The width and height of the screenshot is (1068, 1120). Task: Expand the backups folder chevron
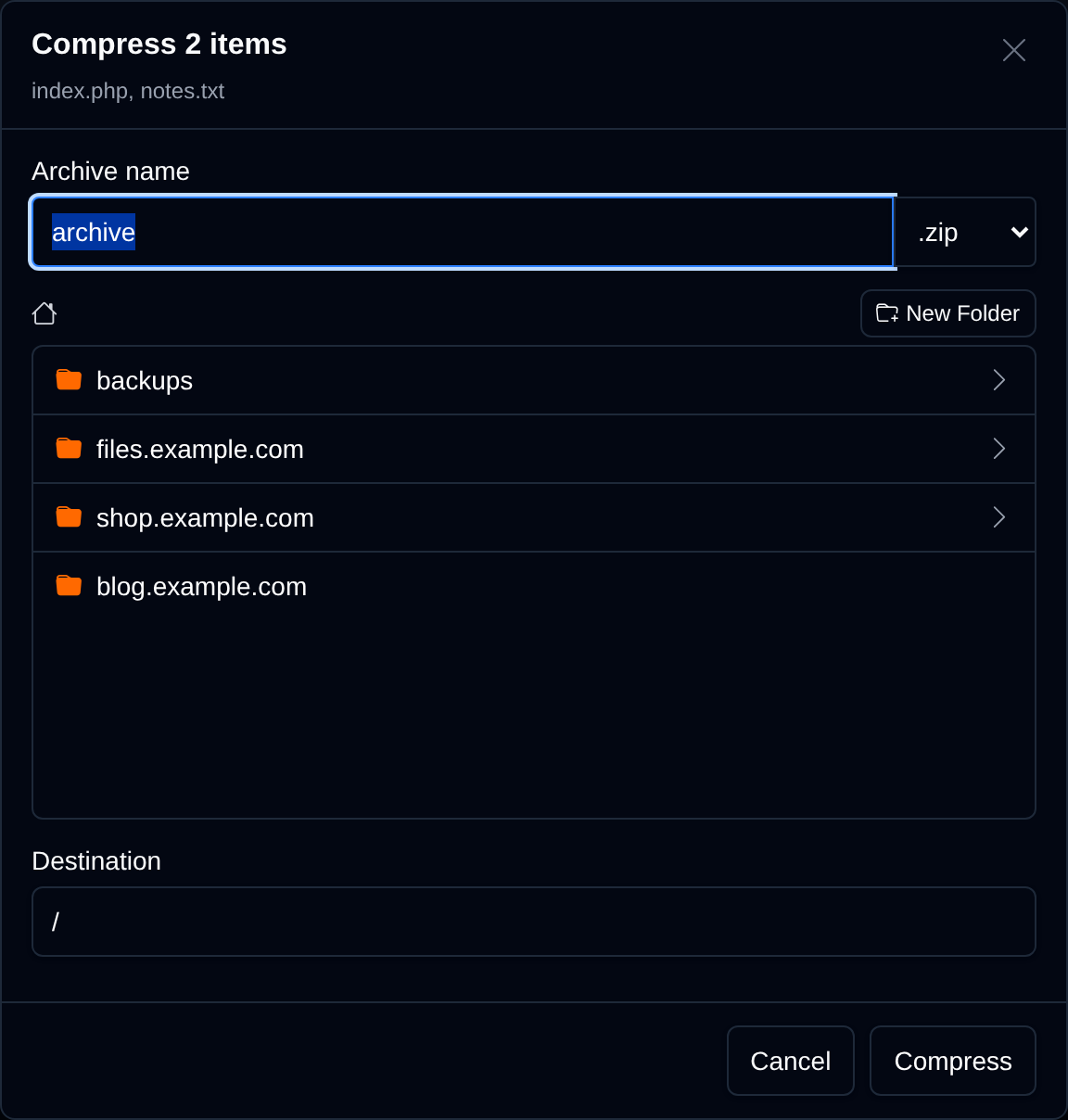999,380
